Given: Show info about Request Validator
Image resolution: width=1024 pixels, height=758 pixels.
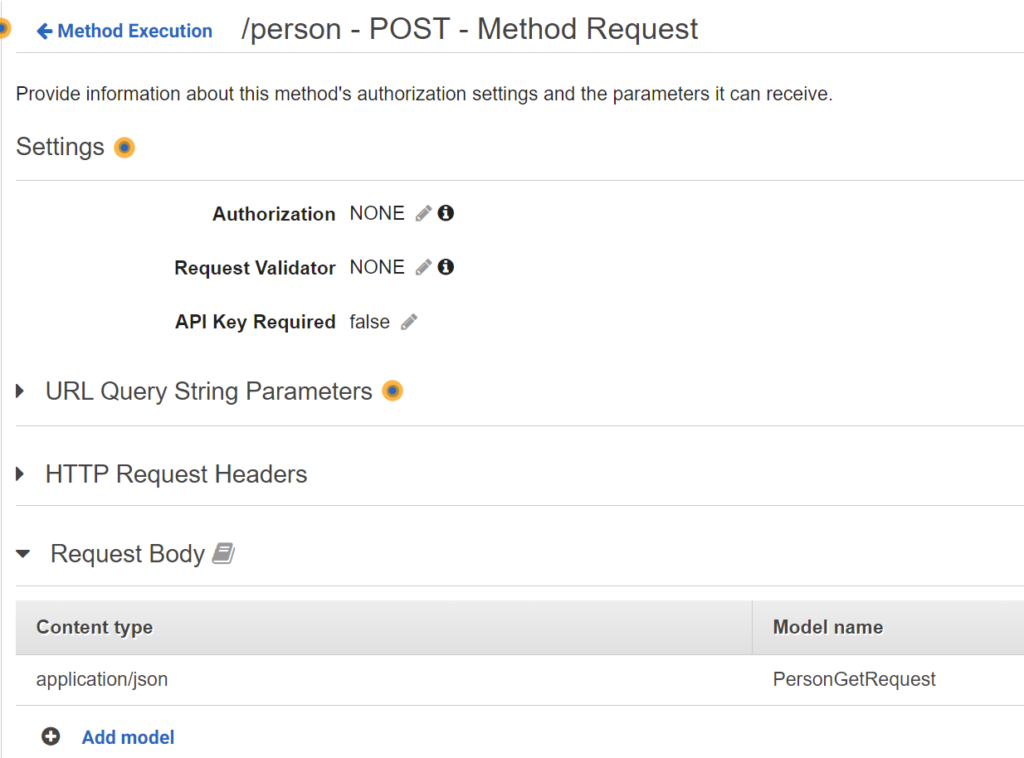Looking at the screenshot, I should coord(445,267).
